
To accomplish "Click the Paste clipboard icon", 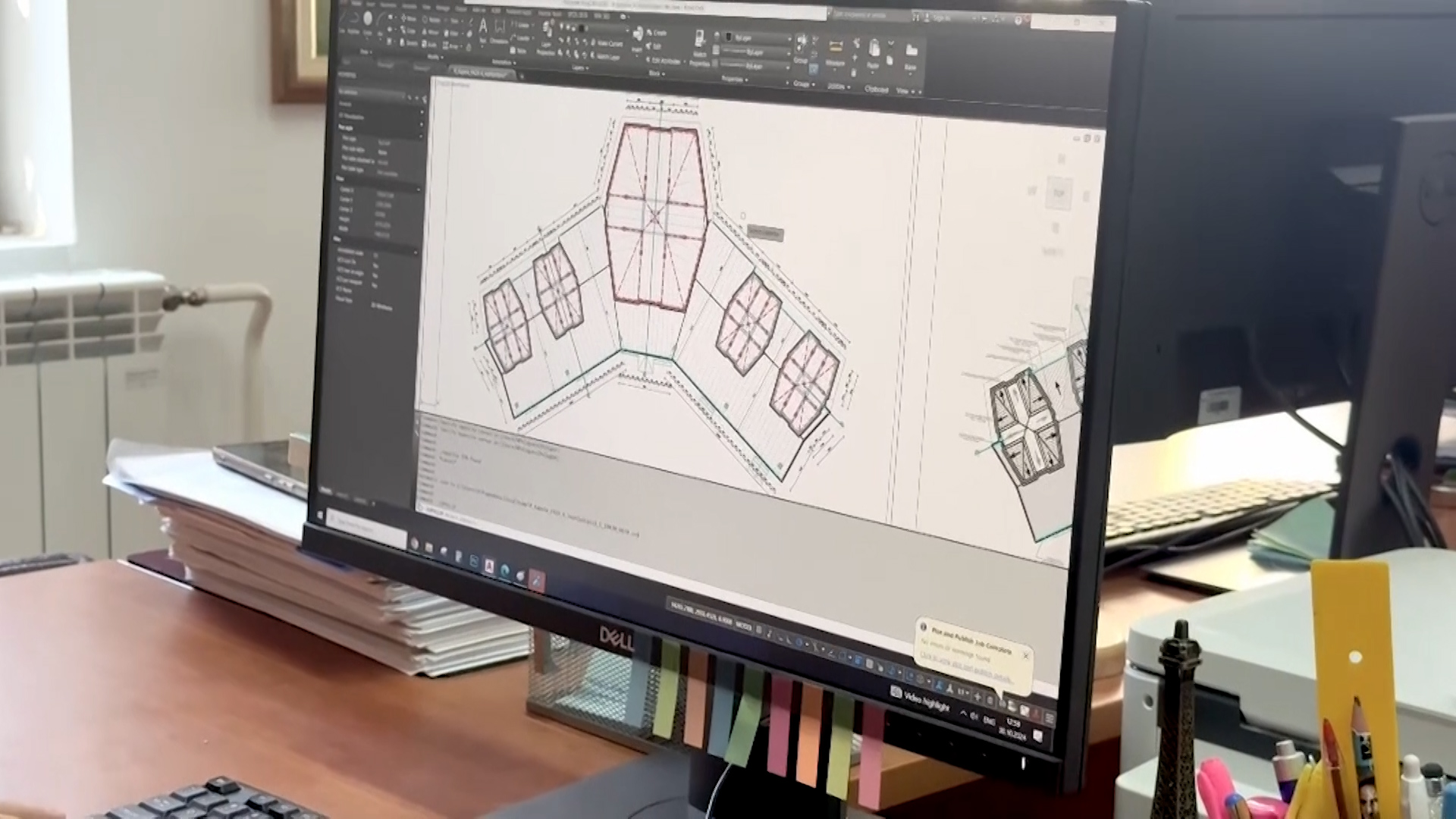I will point(874,47).
